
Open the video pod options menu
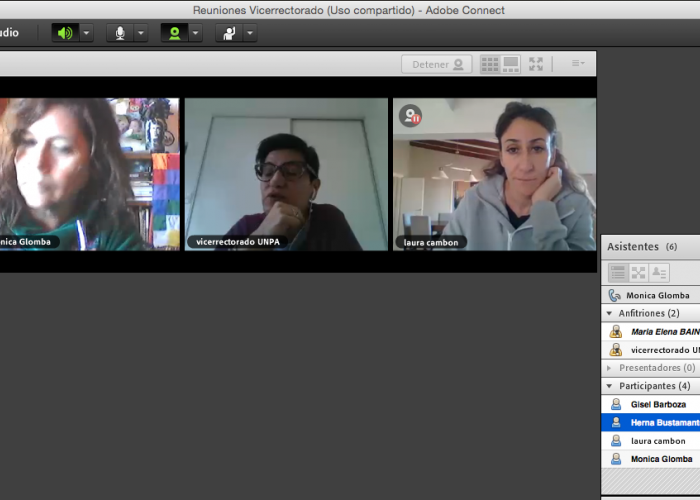(x=578, y=64)
